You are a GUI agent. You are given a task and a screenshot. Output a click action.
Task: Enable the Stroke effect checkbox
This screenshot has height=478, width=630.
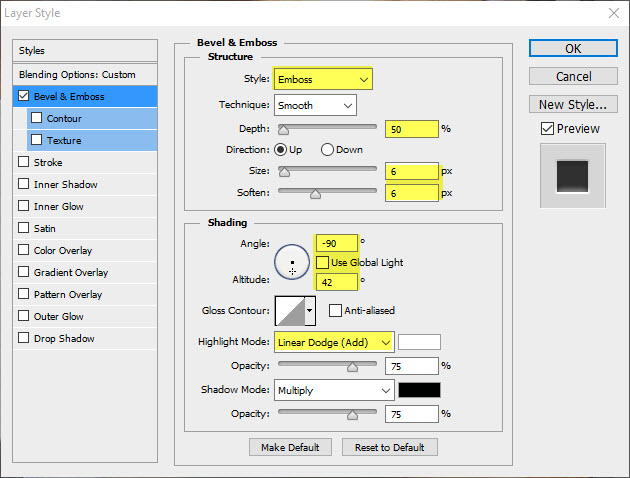tap(24, 162)
